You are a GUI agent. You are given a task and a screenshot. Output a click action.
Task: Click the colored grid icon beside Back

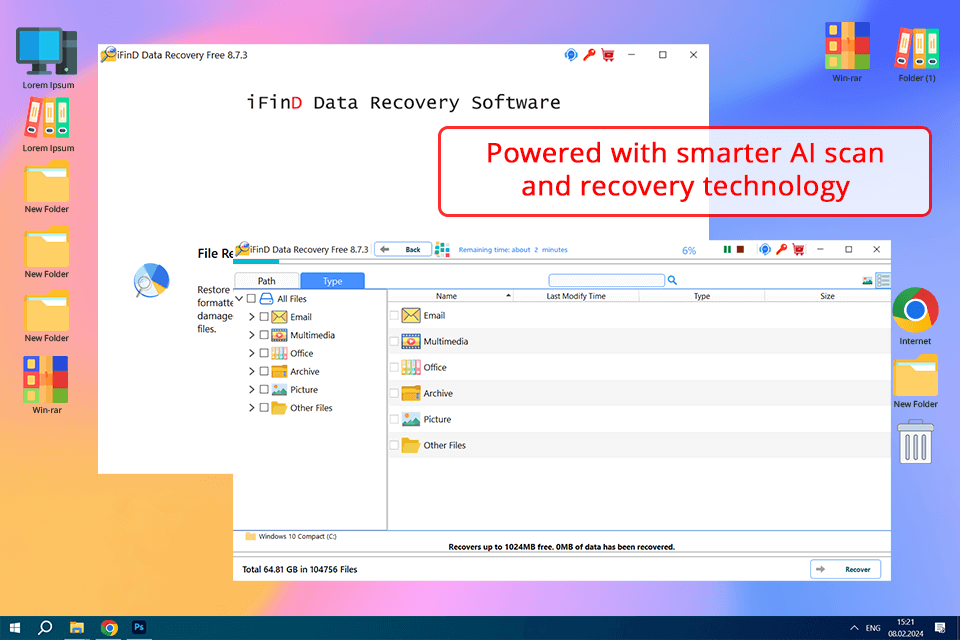[442, 249]
